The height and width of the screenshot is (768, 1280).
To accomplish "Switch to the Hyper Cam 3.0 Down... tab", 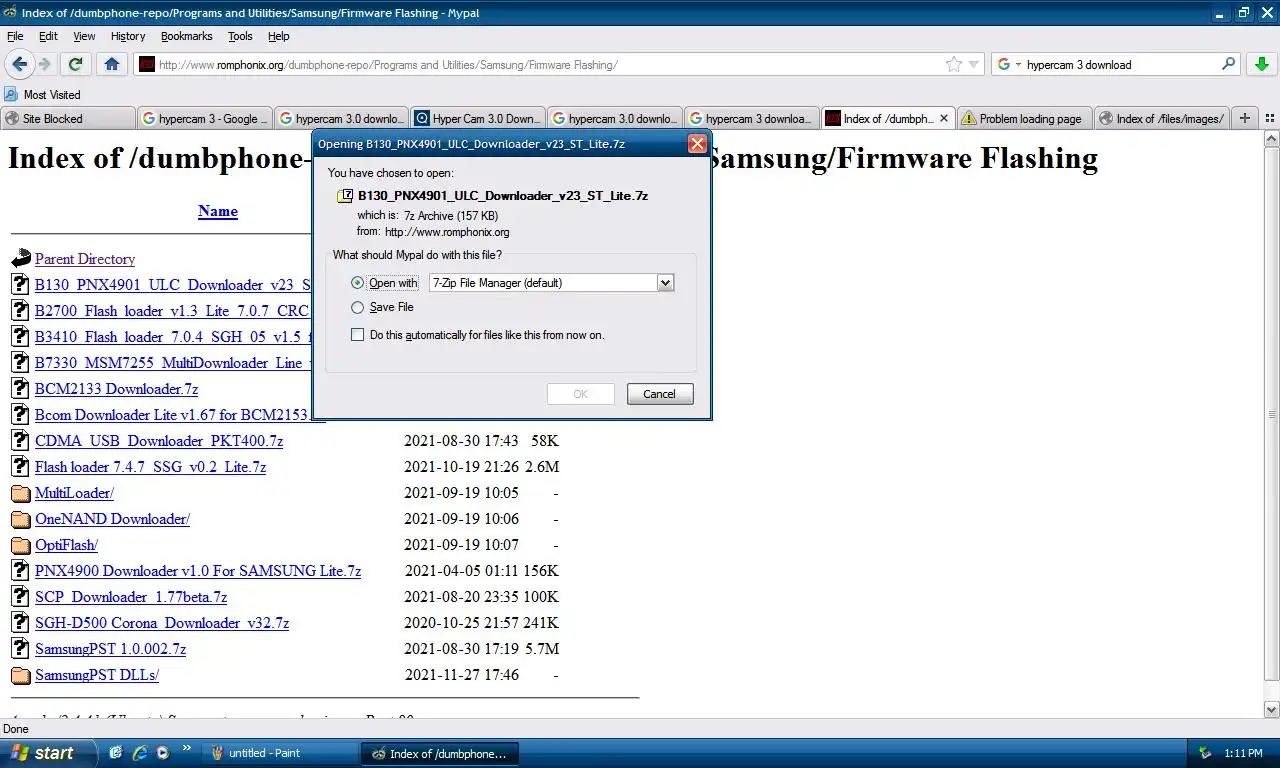I will pos(477,118).
